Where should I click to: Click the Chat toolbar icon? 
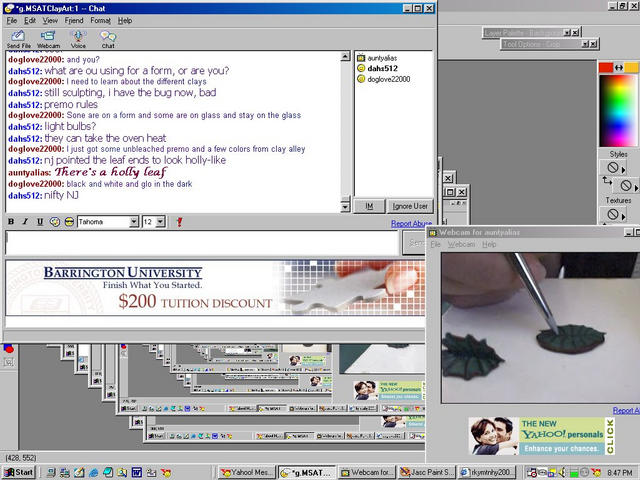(x=108, y=40)
